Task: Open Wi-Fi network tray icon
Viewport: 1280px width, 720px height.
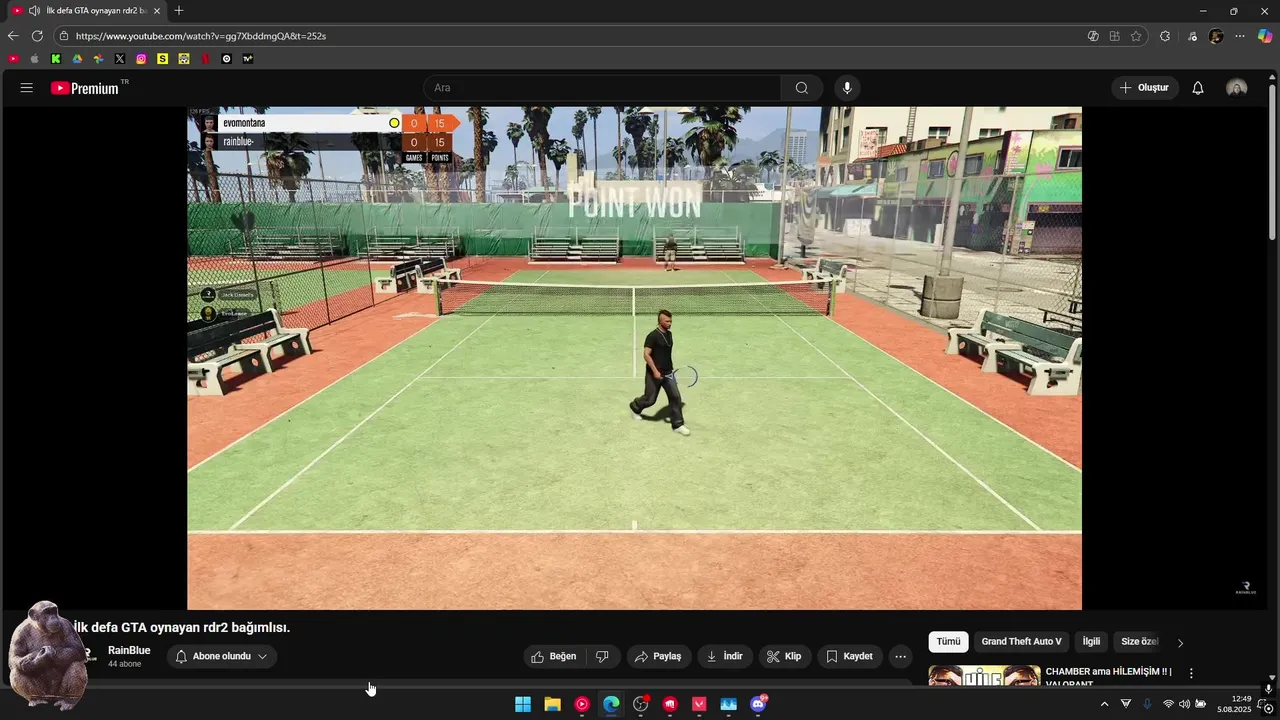Action: point(1168,704)
